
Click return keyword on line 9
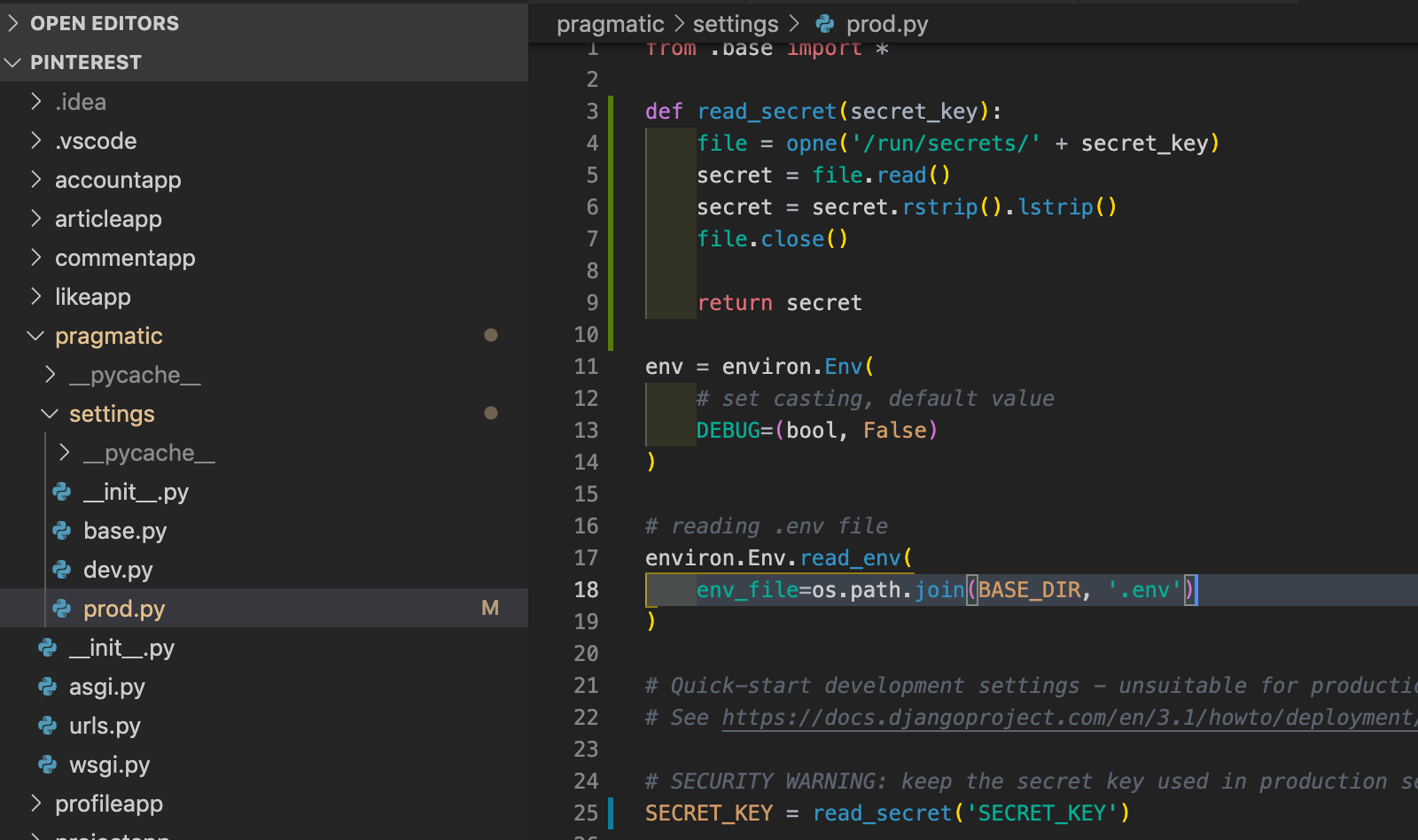pos(735,303)
